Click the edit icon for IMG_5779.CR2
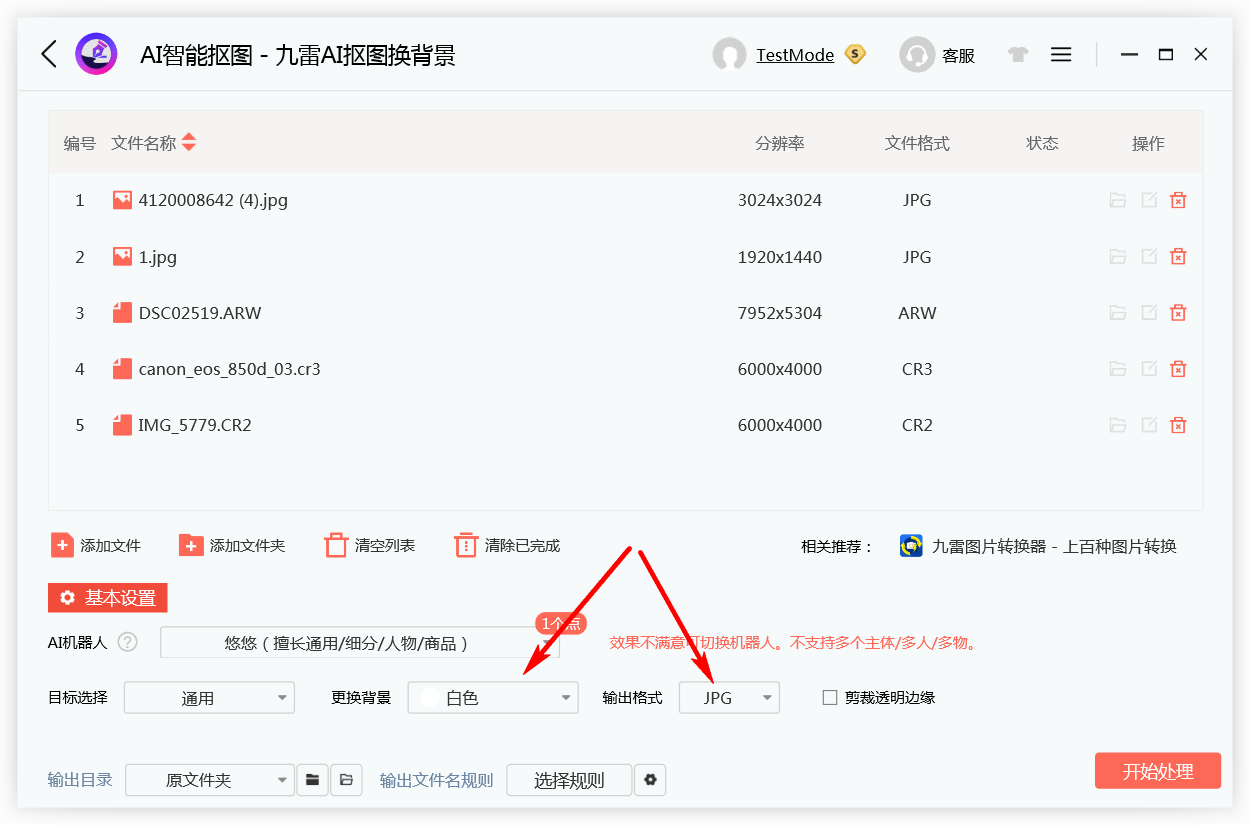The height and width of the screenshot is (825, 1250). [x=1148, y=424]
